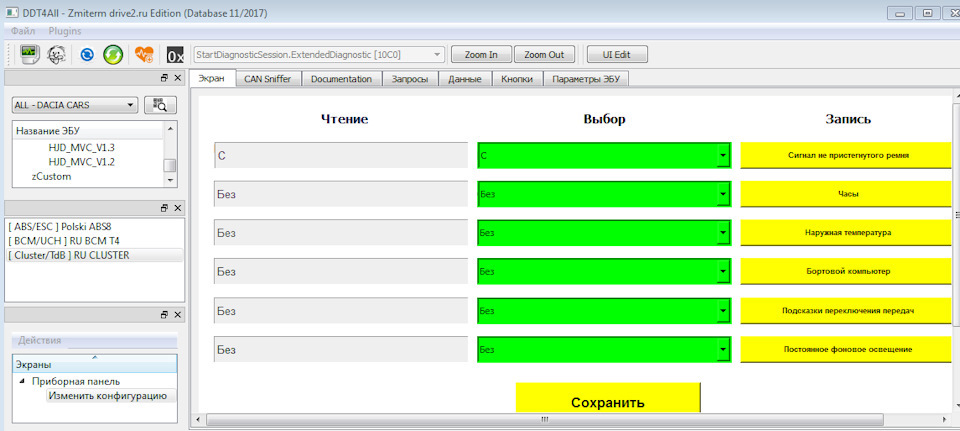
Task: Switch to the Данные tab
Action: tap(465, 79)
